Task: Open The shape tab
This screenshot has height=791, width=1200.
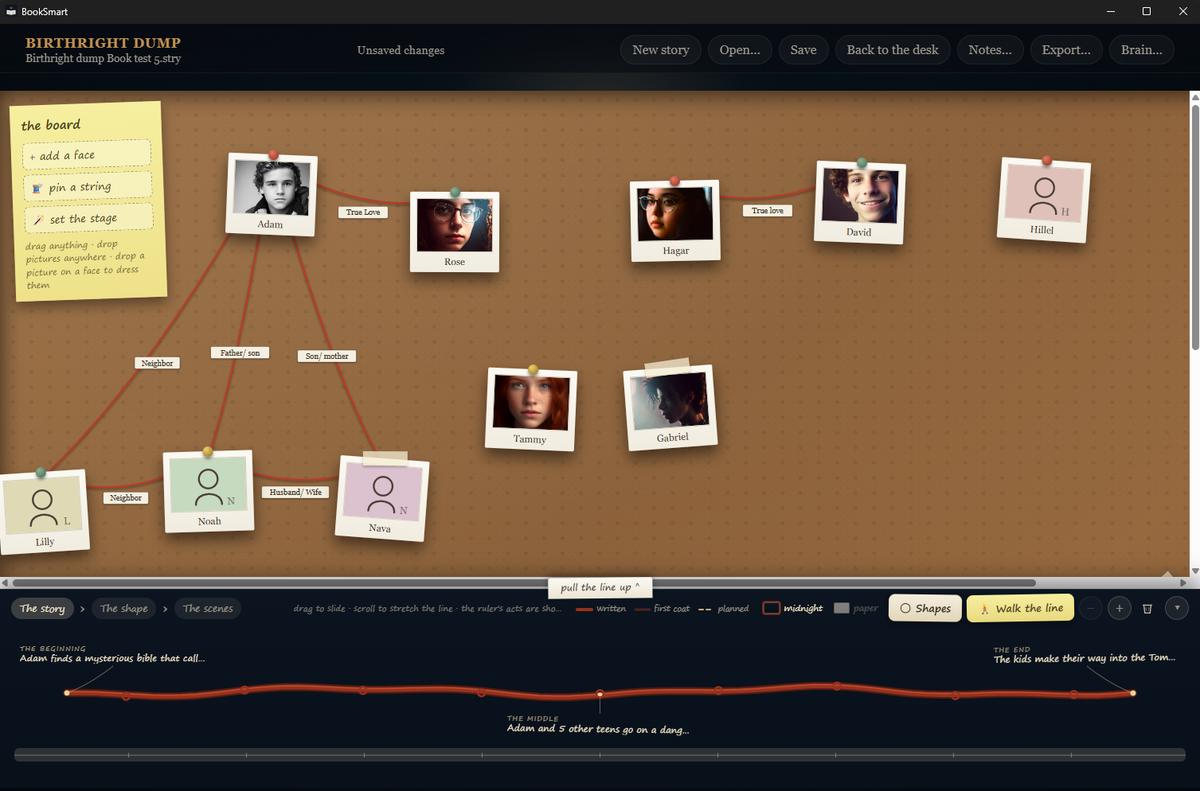Action: (124, 608)
